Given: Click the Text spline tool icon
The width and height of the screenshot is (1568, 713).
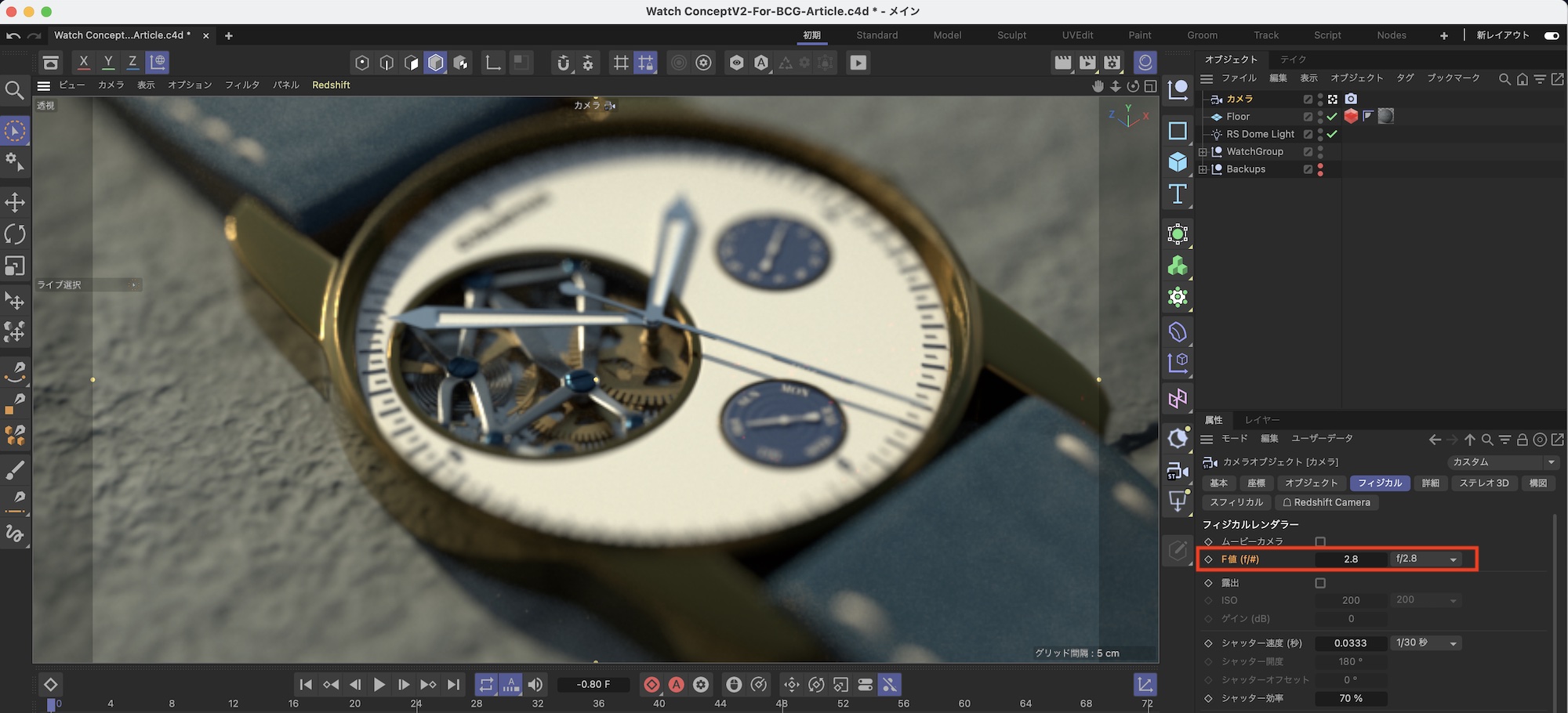Looking at the screenshot, I should tap(1178, 194).
